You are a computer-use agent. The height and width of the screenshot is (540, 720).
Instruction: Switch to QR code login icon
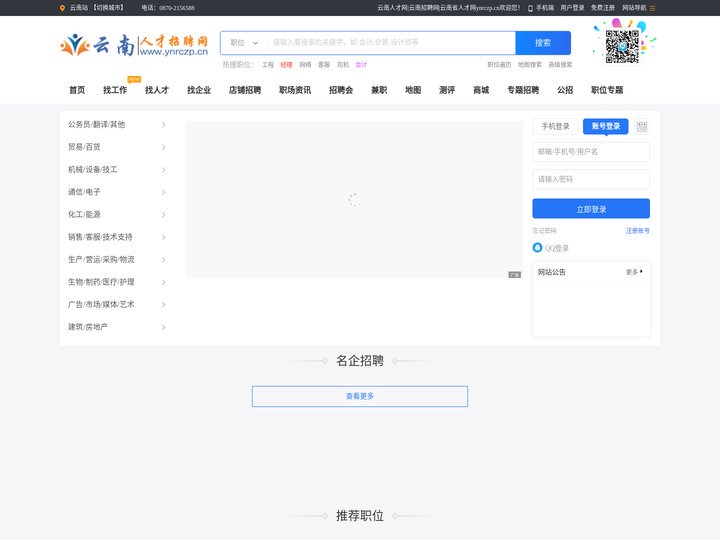(642, 126)
